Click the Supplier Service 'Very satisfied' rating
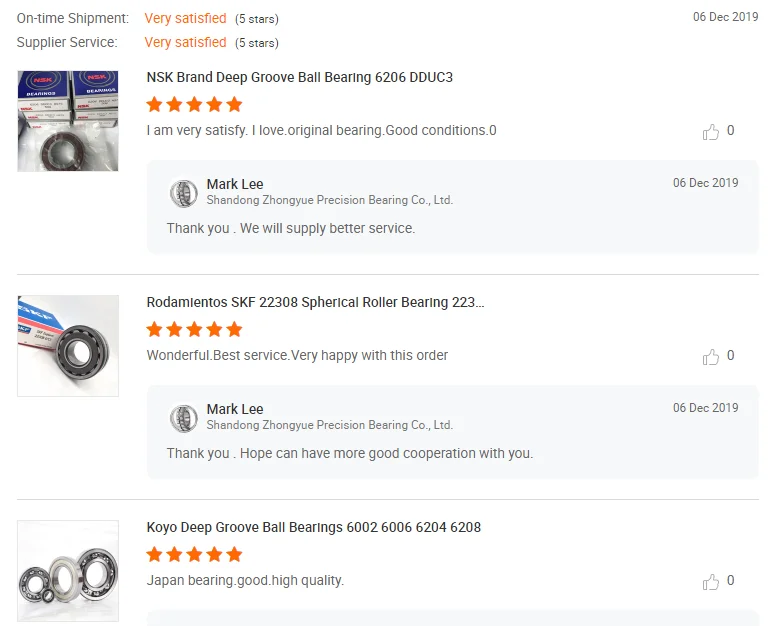Image resolution: width=772 pixels, height=626 pixels. pos(185,42)
